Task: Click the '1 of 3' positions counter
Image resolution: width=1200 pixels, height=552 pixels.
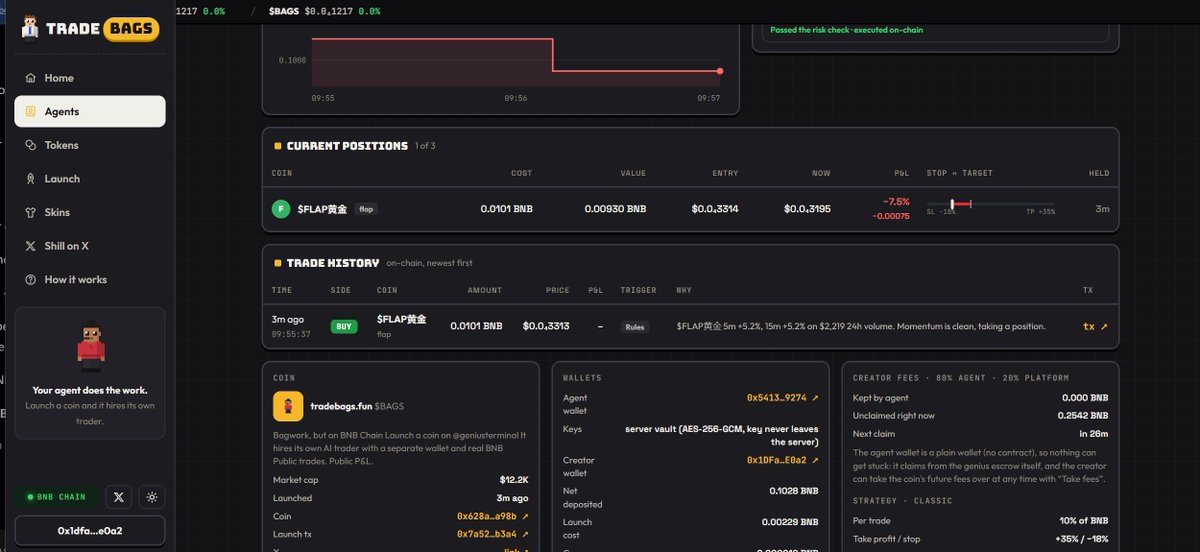Action: 425,146
